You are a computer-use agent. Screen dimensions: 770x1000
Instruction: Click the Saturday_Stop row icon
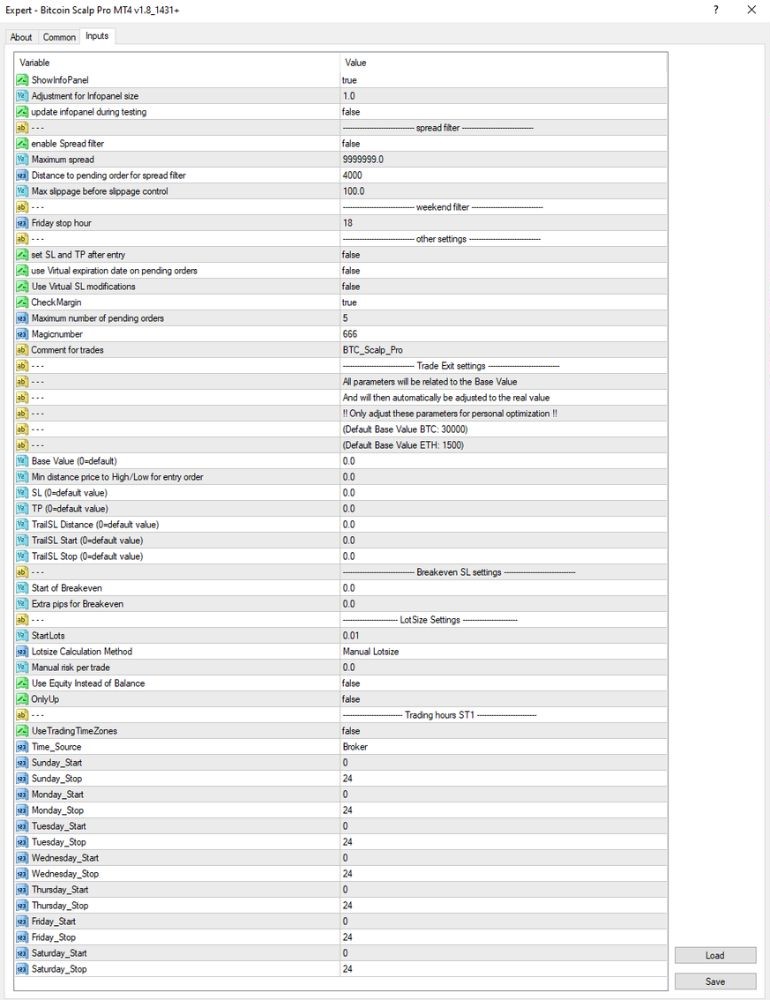point(22,969)
